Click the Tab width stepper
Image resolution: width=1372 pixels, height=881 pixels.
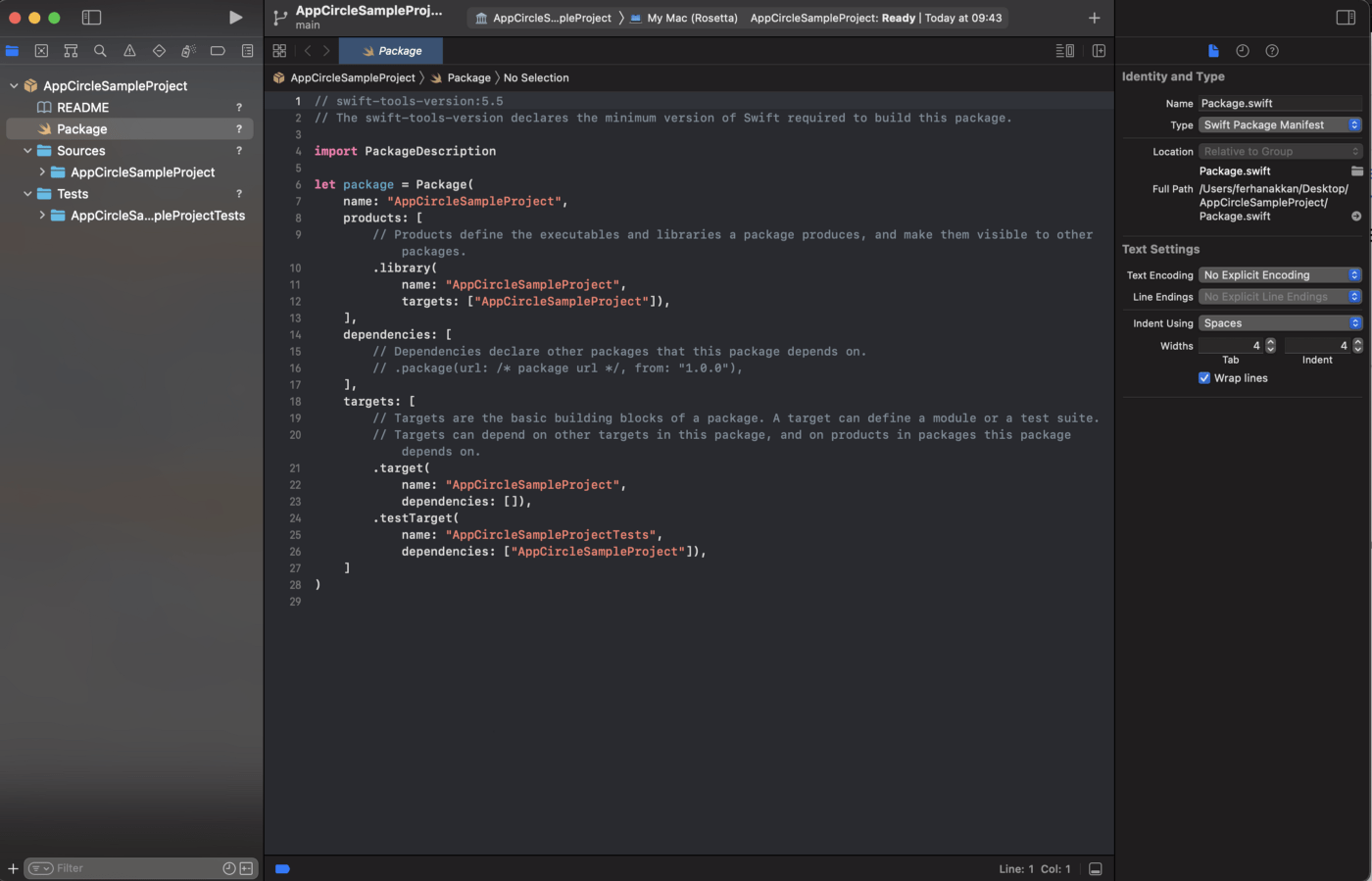click(1271, 345)
